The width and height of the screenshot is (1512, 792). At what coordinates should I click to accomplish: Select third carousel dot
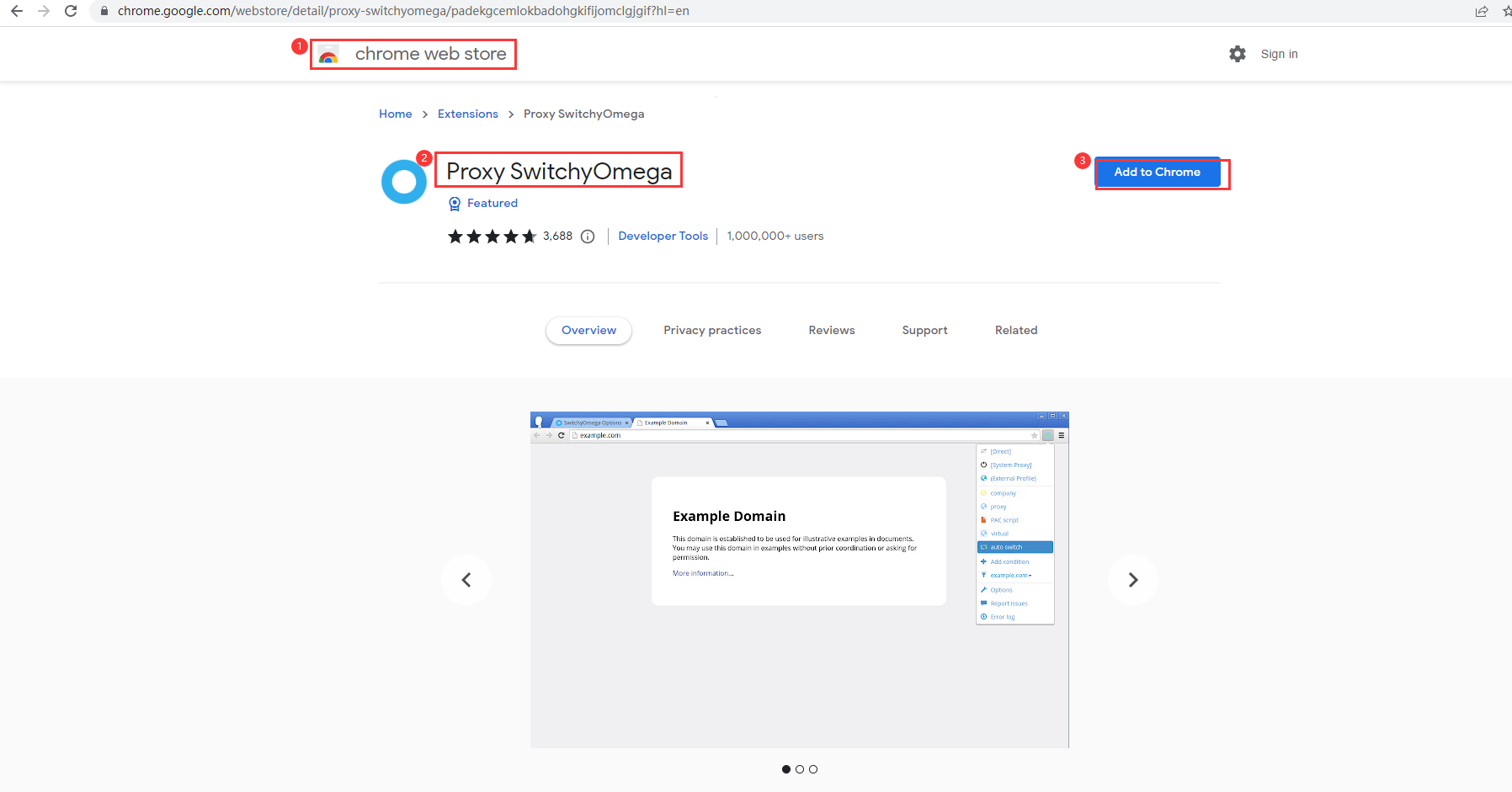click(x=813, y=769)
